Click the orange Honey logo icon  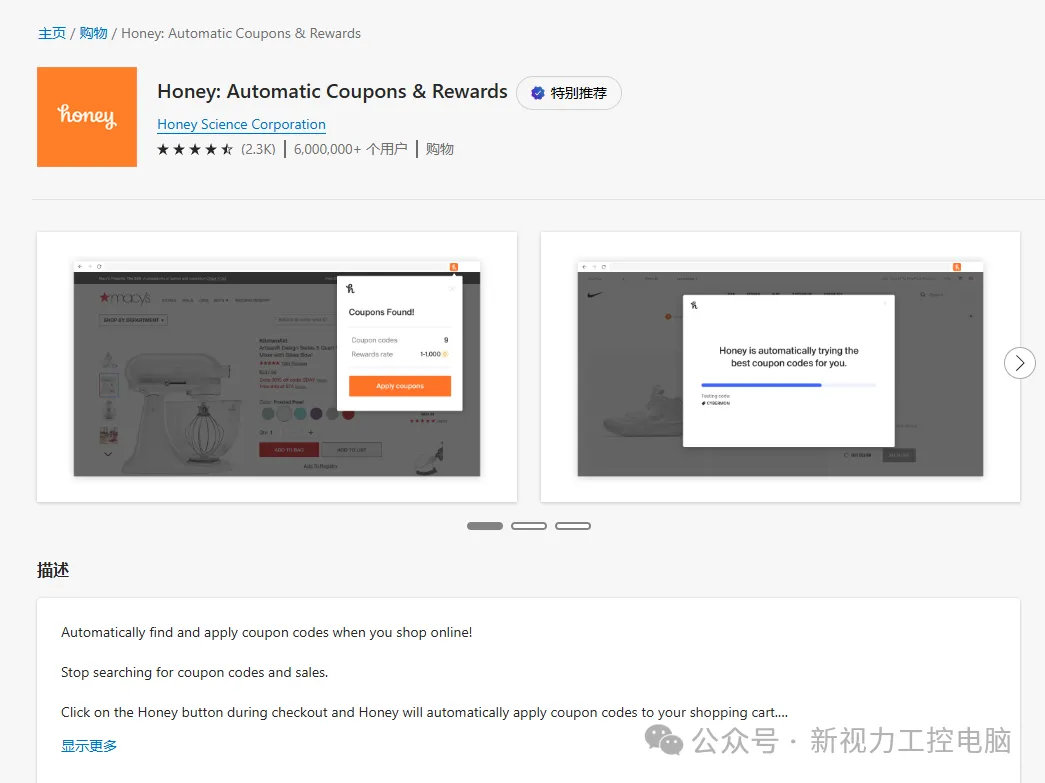coord(87,117)
